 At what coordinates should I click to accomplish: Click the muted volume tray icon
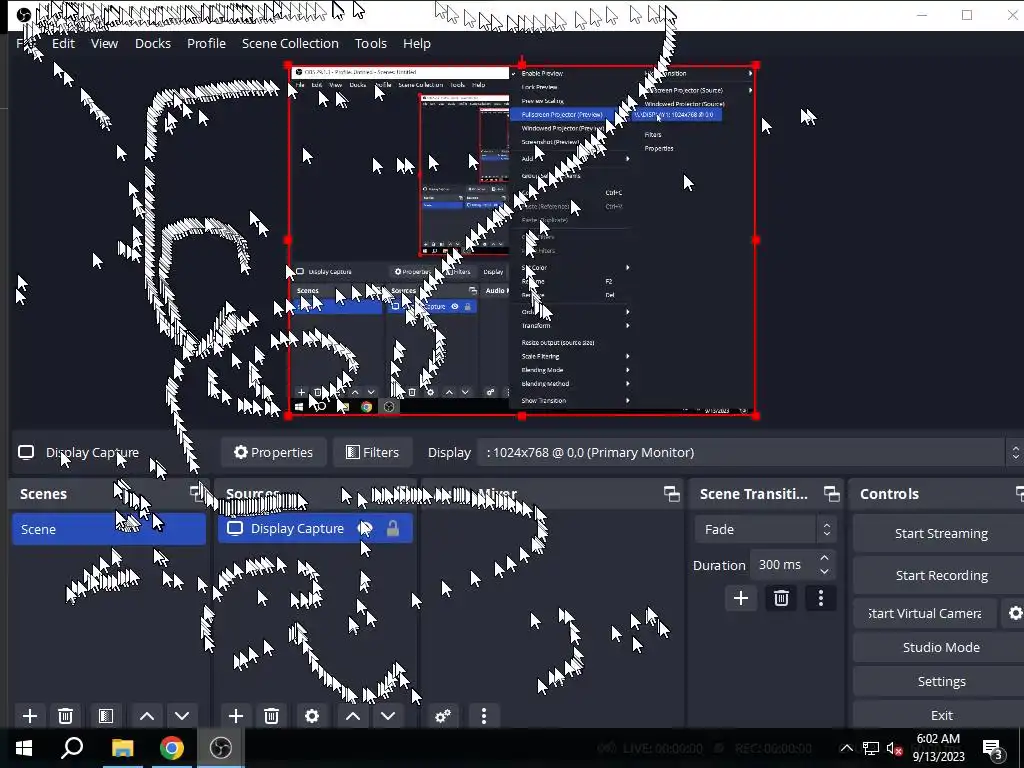point(894,748)
